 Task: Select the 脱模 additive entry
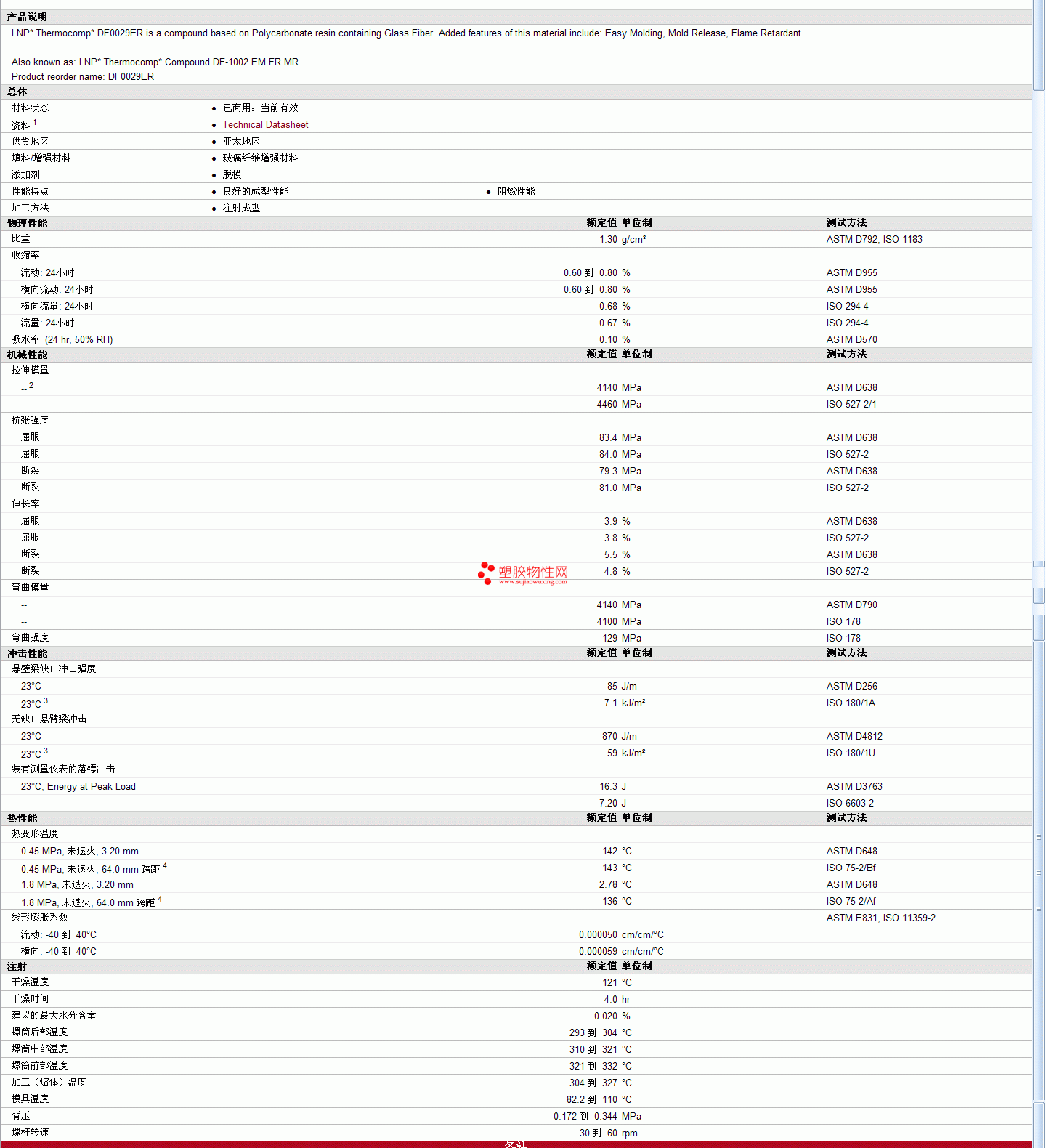(232, 174)
